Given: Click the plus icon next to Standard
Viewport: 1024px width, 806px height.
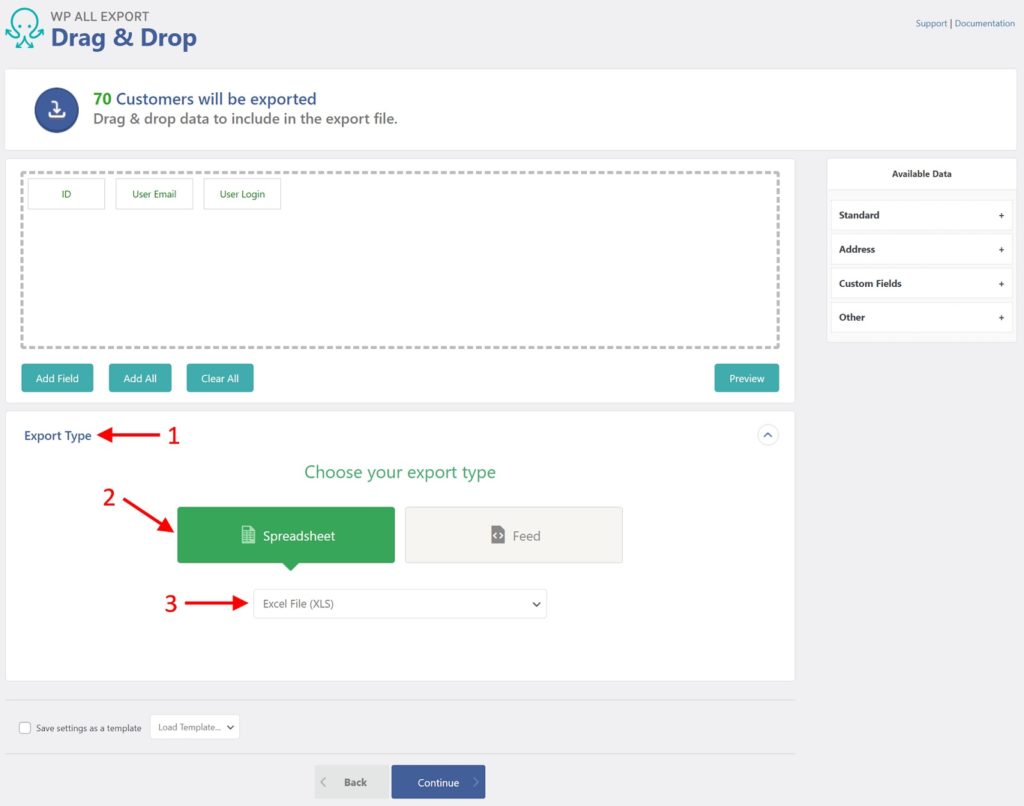Looking at the screenshot, I should [1000, 215].
